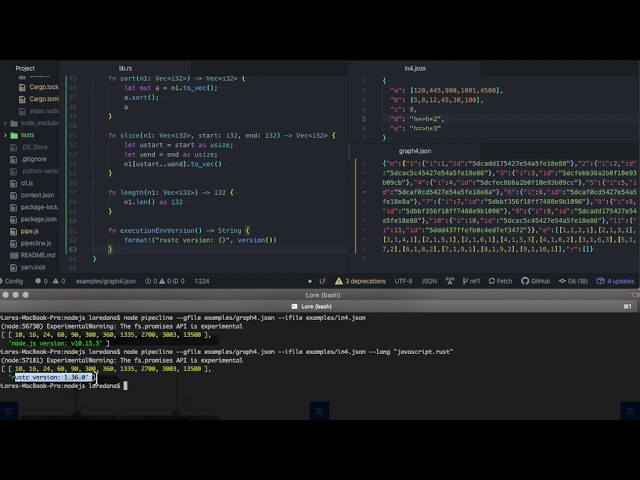Select the lib.rs editor tab
Screen dimensions: 640x480
[x=125, y=68]
